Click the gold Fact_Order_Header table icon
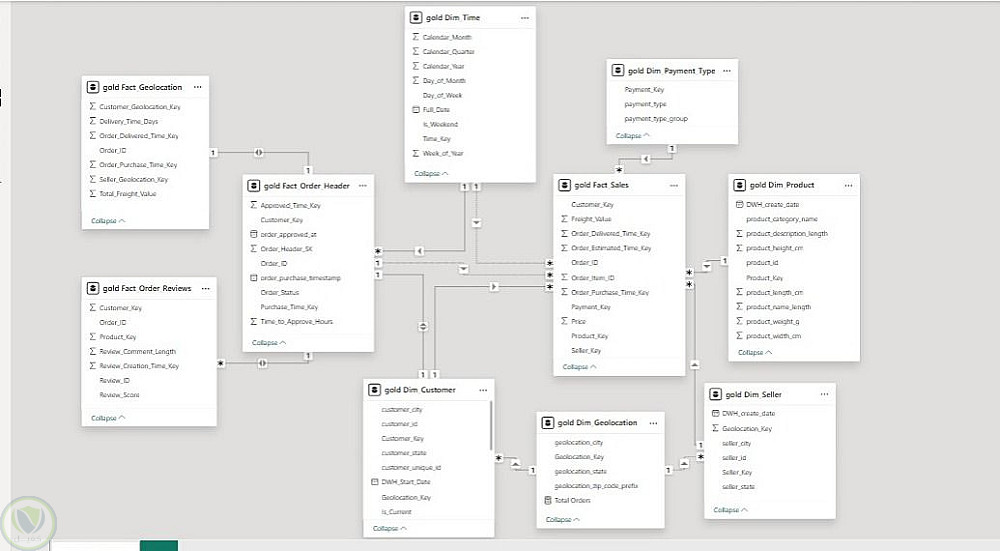 (x=254, y=186)
